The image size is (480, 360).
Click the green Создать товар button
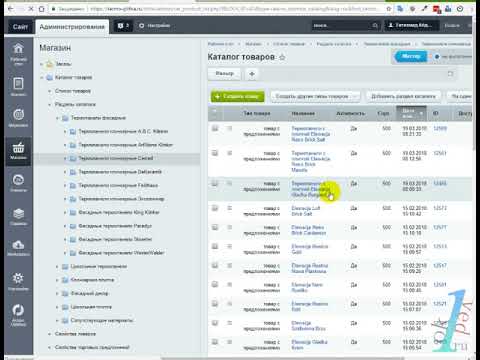click(x=238, y=97)
